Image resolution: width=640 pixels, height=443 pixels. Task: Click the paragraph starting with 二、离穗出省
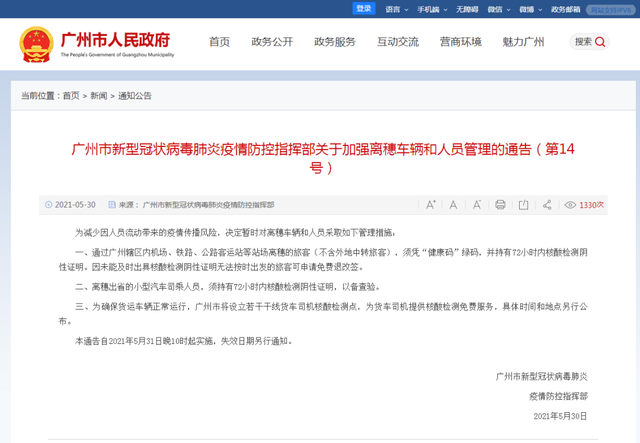pos(227,287)
